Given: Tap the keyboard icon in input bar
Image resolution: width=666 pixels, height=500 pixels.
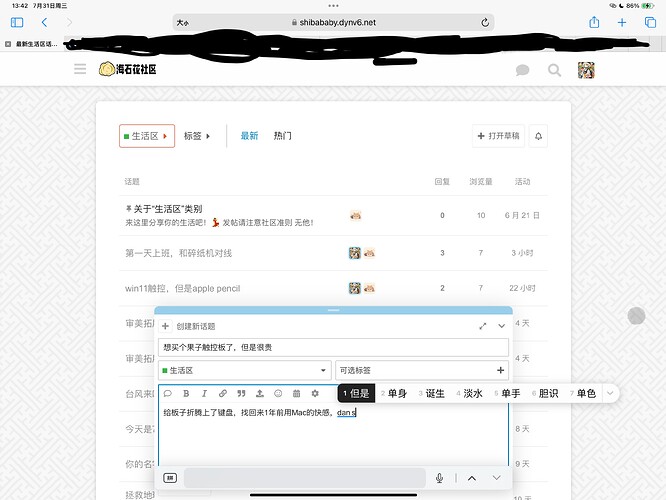Looking at the screenshot, I should [x=170, y=478].
